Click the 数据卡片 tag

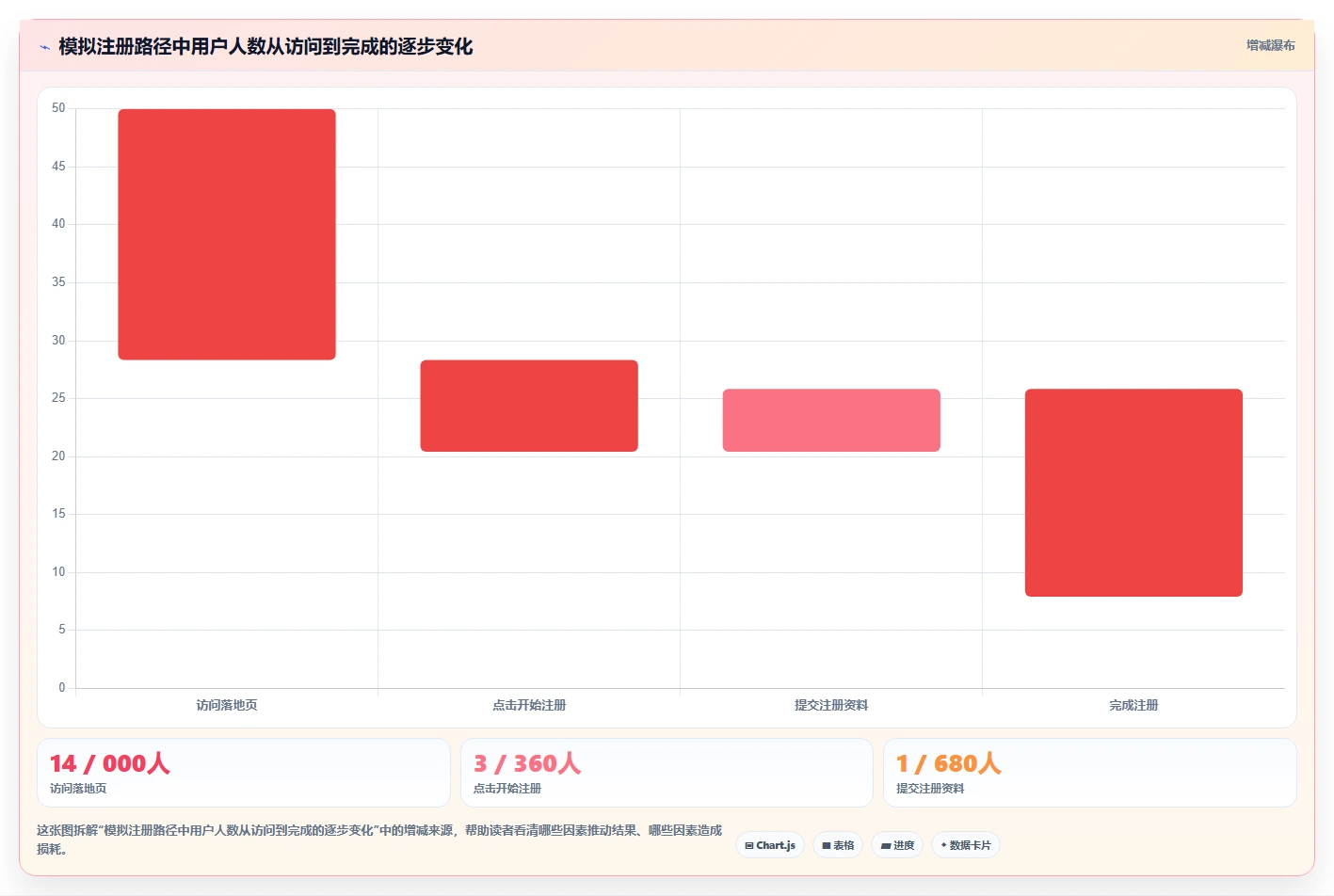966,845
